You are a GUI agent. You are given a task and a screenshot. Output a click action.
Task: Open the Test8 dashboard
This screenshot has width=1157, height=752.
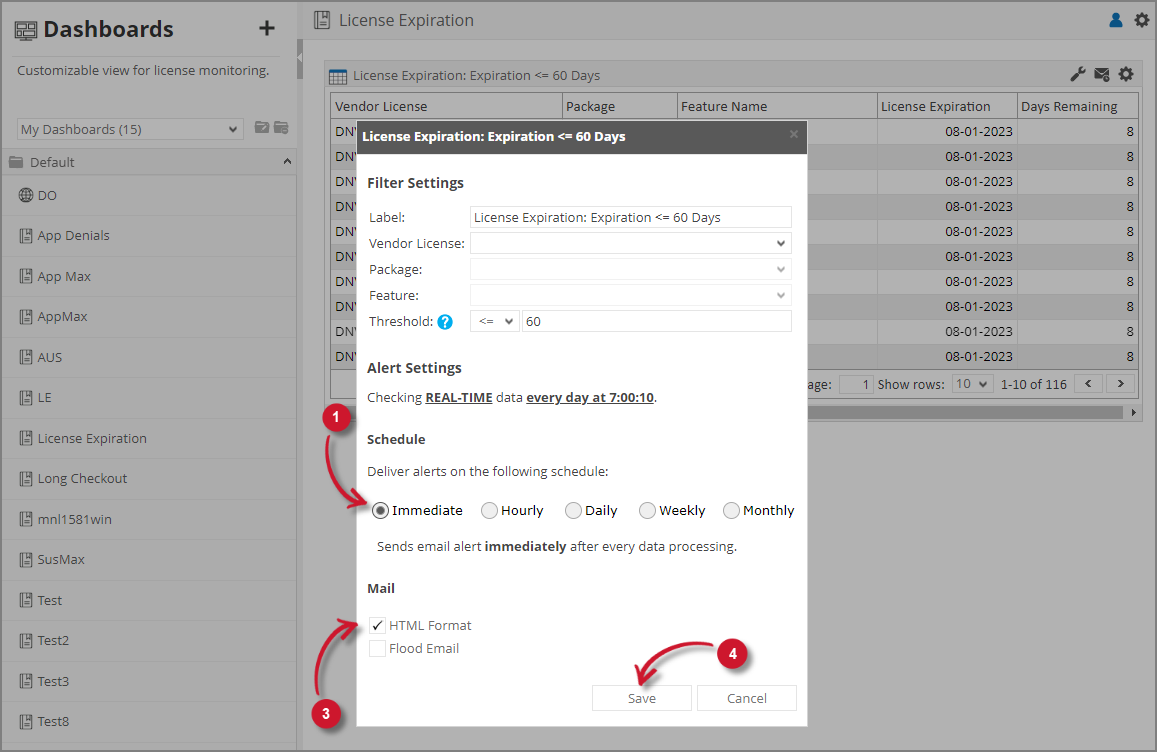pos(149,722)
